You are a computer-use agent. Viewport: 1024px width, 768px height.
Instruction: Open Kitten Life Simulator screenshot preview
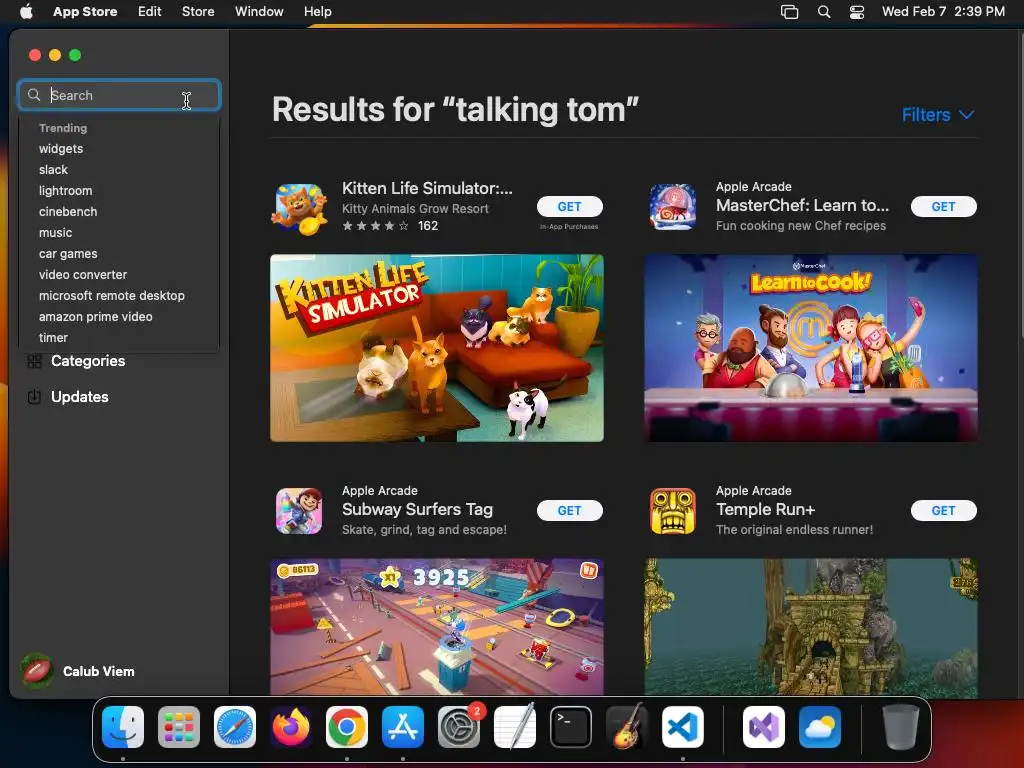(437, 348)
